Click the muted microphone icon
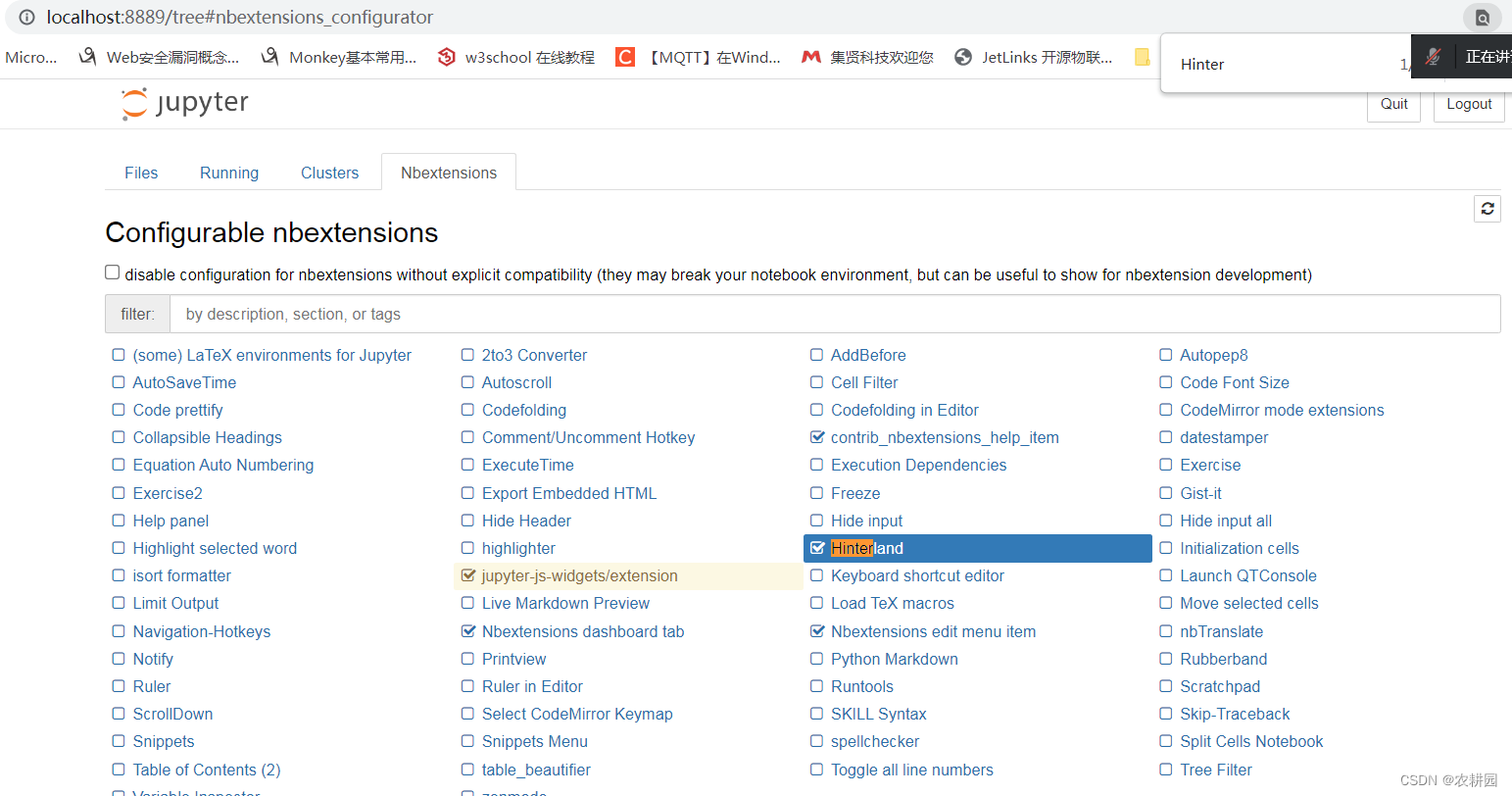Viewport: 1512px width, 796px height. 1433,57
